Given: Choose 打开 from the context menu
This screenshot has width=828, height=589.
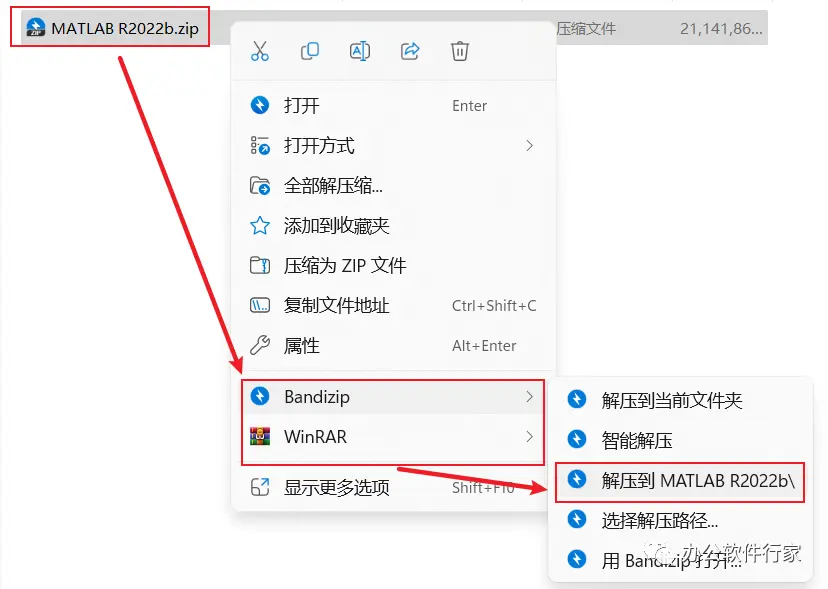Looking at the screenshot, I should tap(393, 105).
